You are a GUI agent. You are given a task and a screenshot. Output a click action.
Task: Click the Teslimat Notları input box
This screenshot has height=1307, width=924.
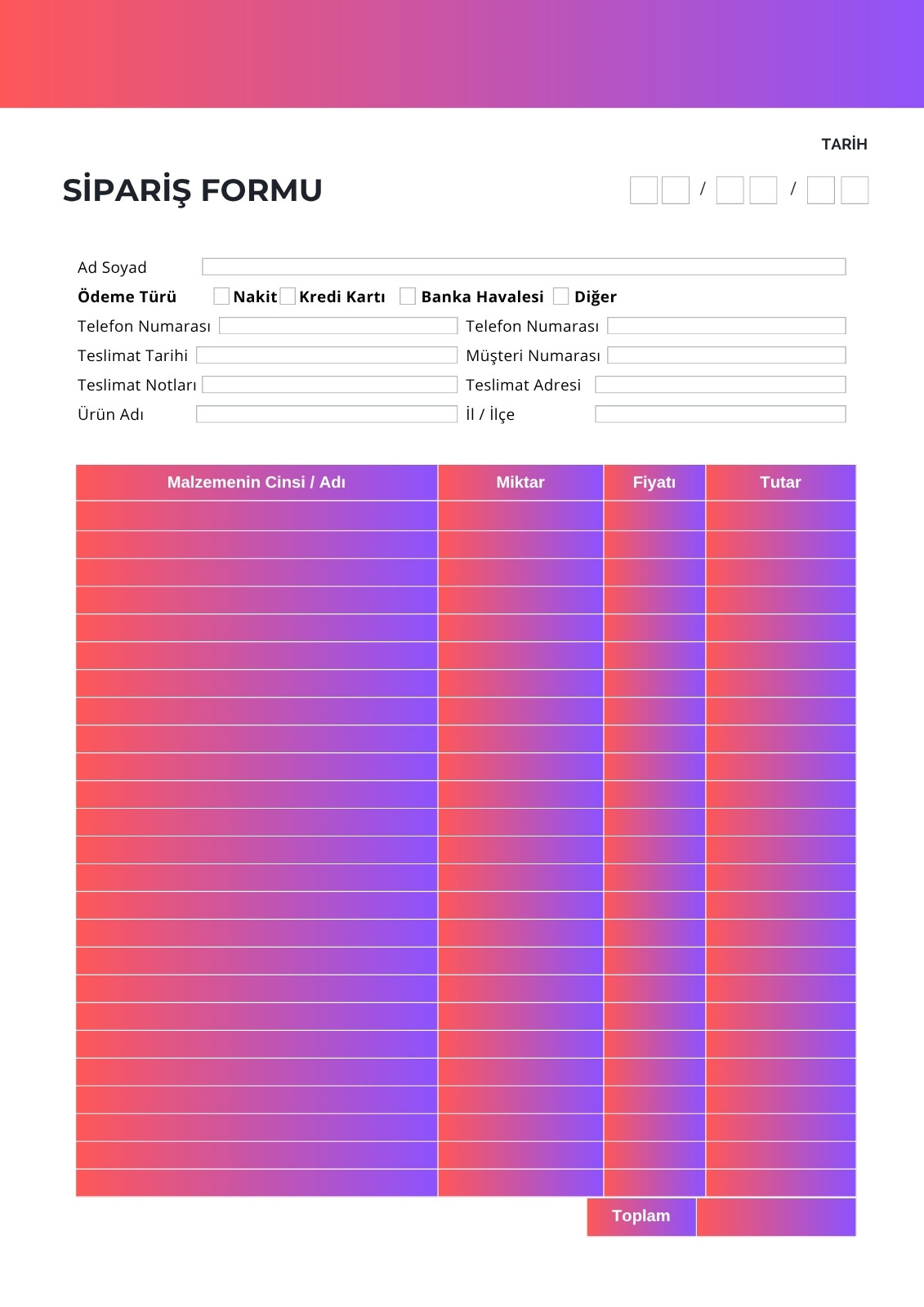pyautogui.click(x=330, y=384)
